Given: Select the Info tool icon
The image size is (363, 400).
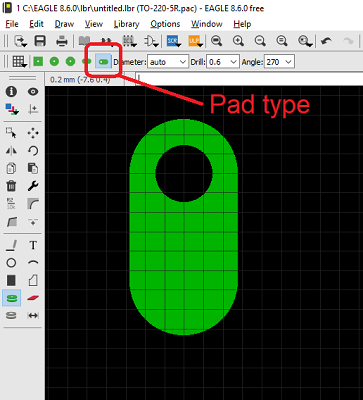Looking at the screenshot, I should coord(11,92).
